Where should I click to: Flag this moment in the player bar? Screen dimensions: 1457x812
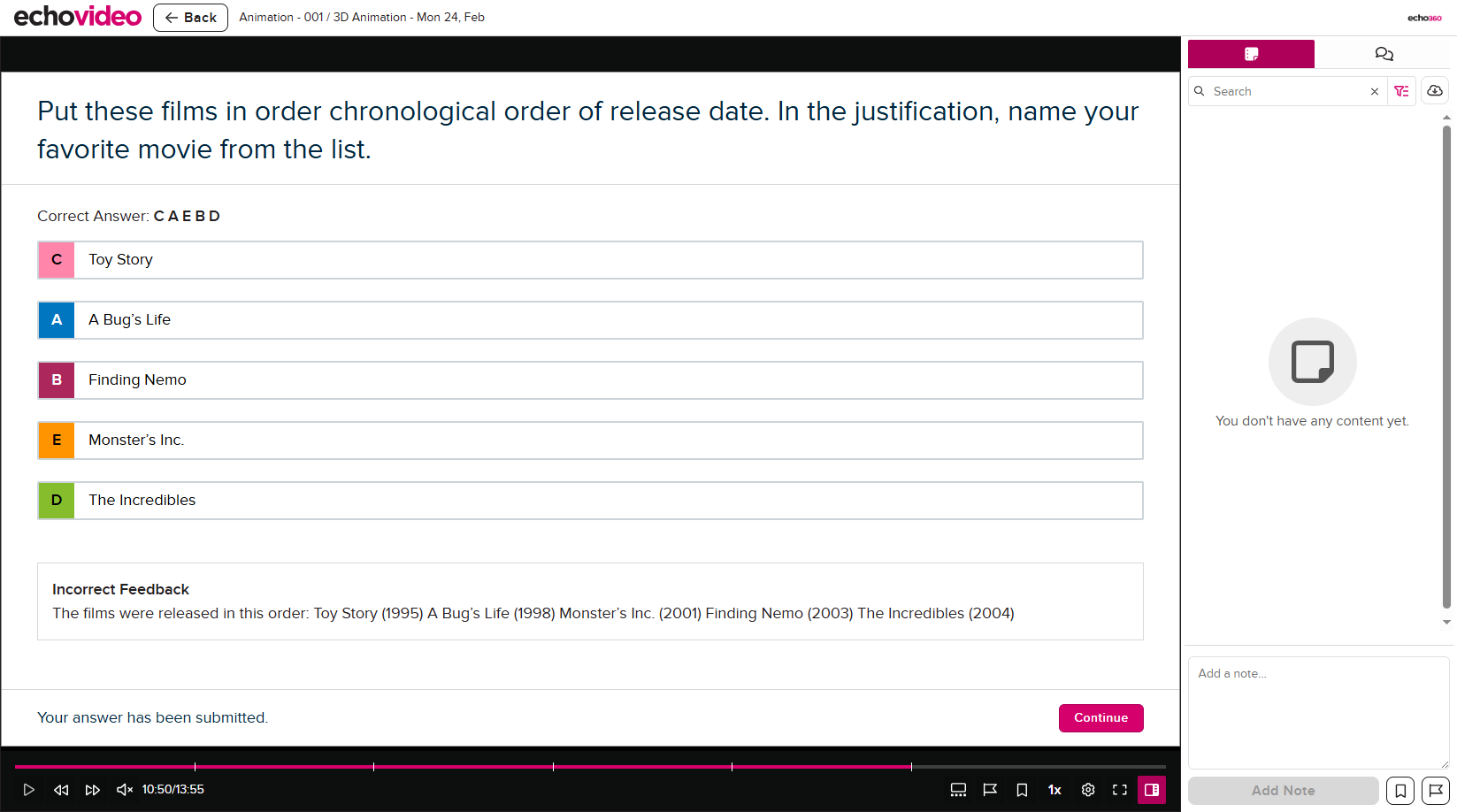coord(990,790)
